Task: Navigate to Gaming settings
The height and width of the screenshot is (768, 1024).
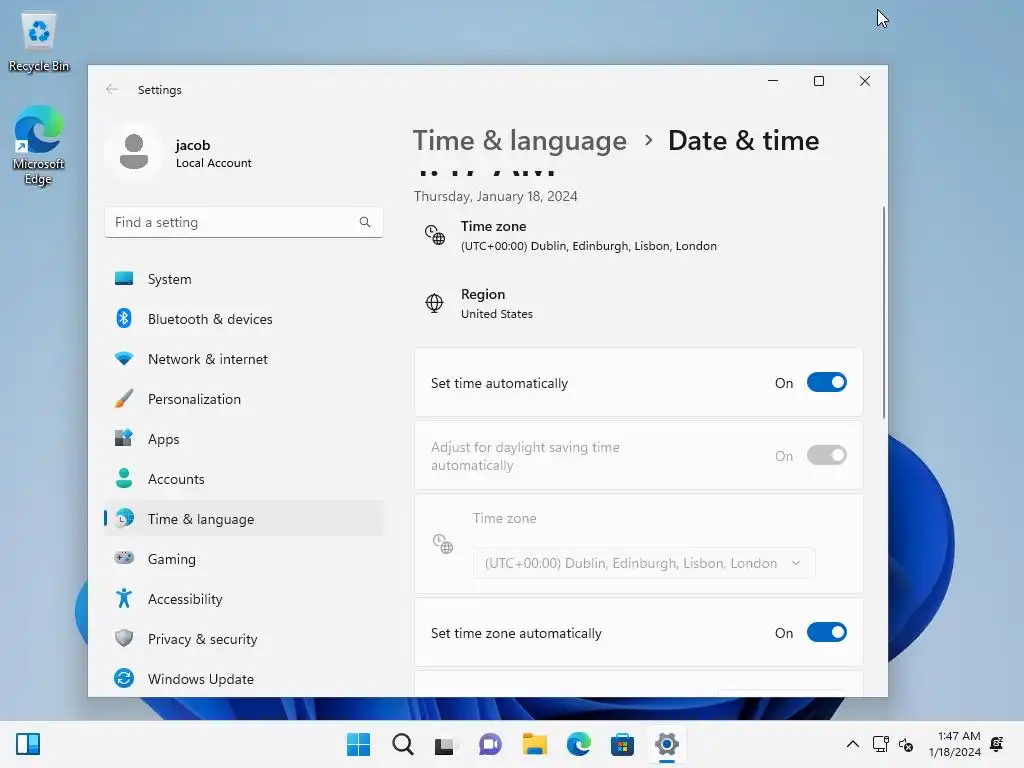Action: click(x=244, y=558)
